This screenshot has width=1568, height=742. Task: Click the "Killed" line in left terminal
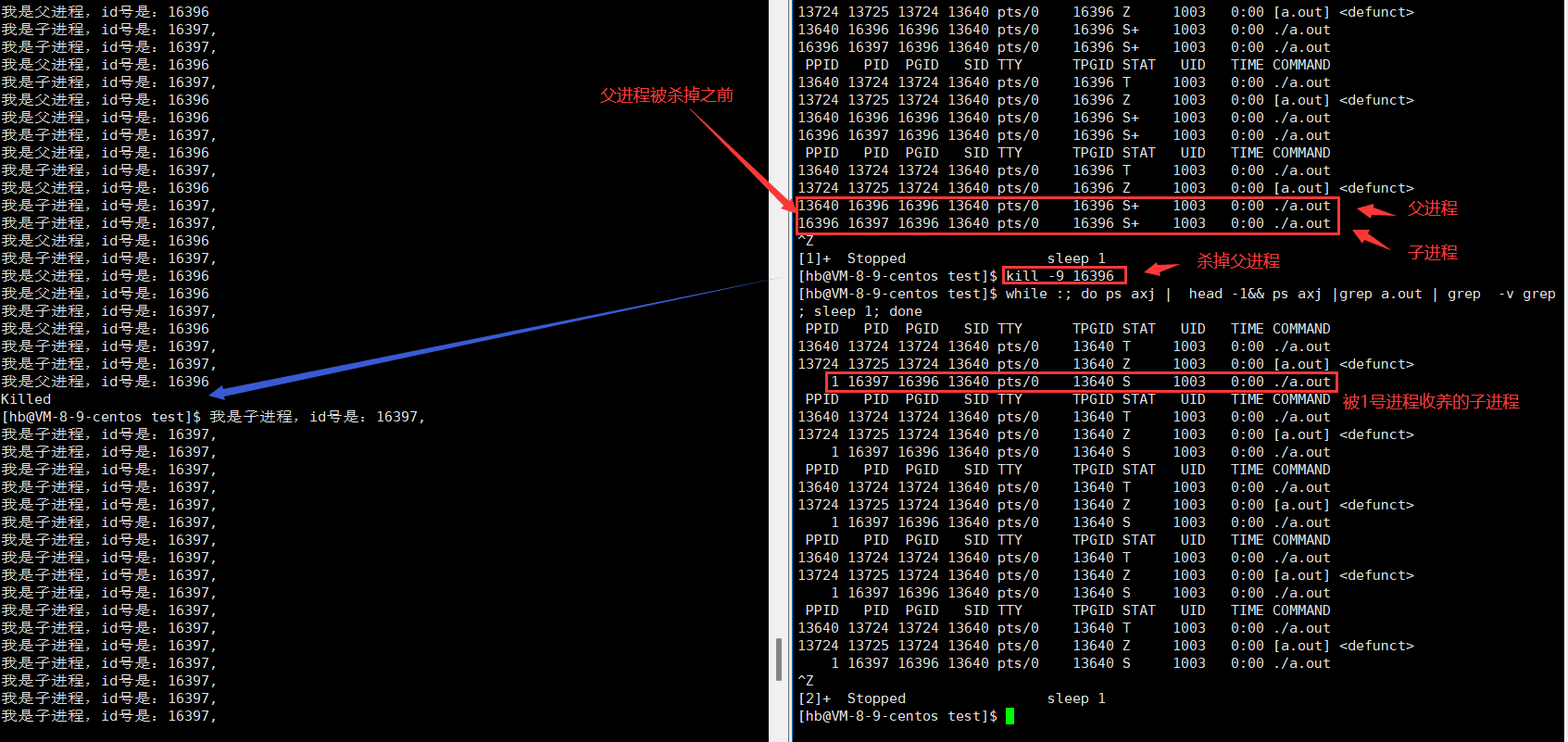(26, 399)
